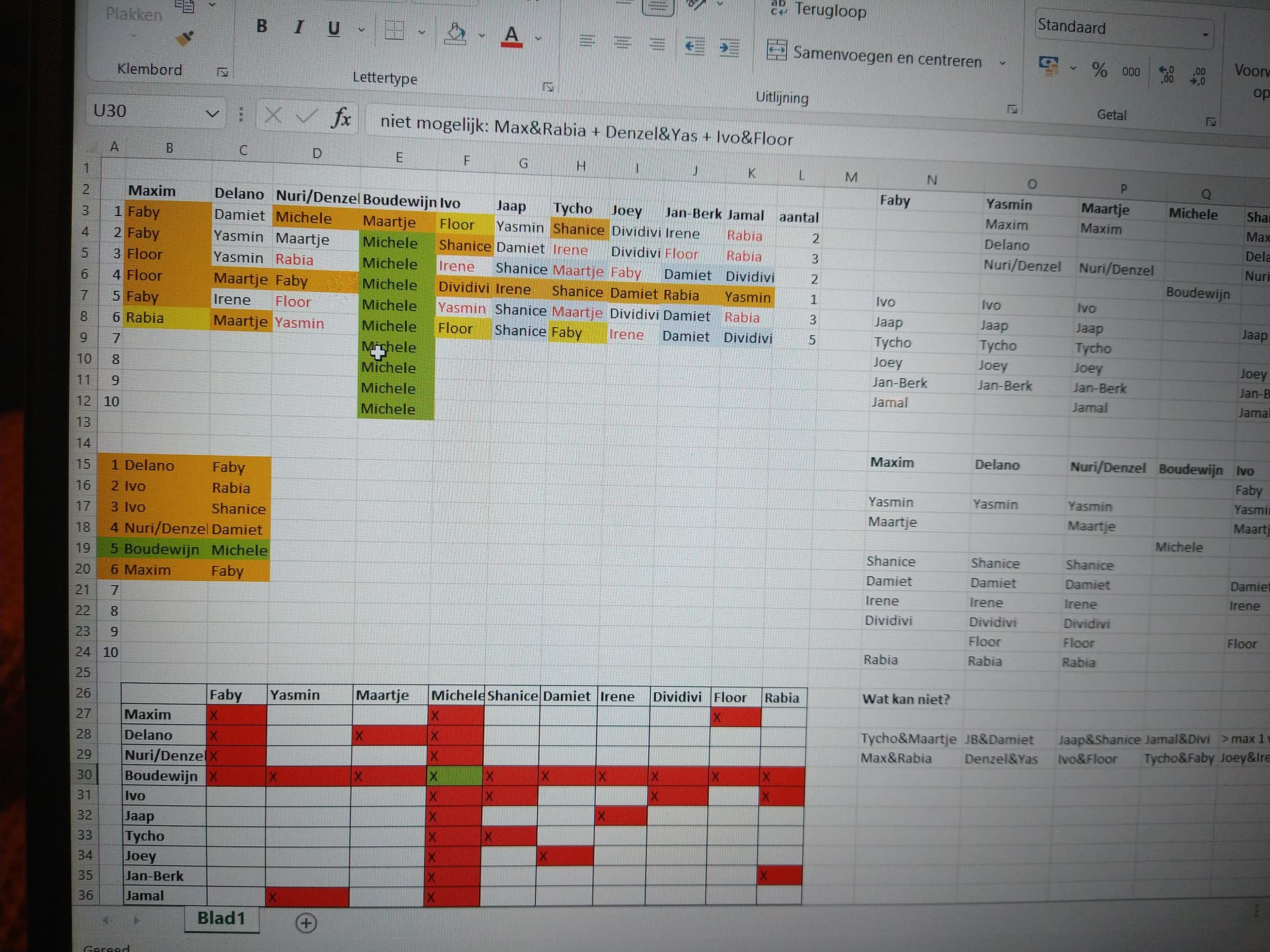Open Name Box dropdown arrow
Image resolution: width=1270 pixels, height=952 pixels.
212,114
